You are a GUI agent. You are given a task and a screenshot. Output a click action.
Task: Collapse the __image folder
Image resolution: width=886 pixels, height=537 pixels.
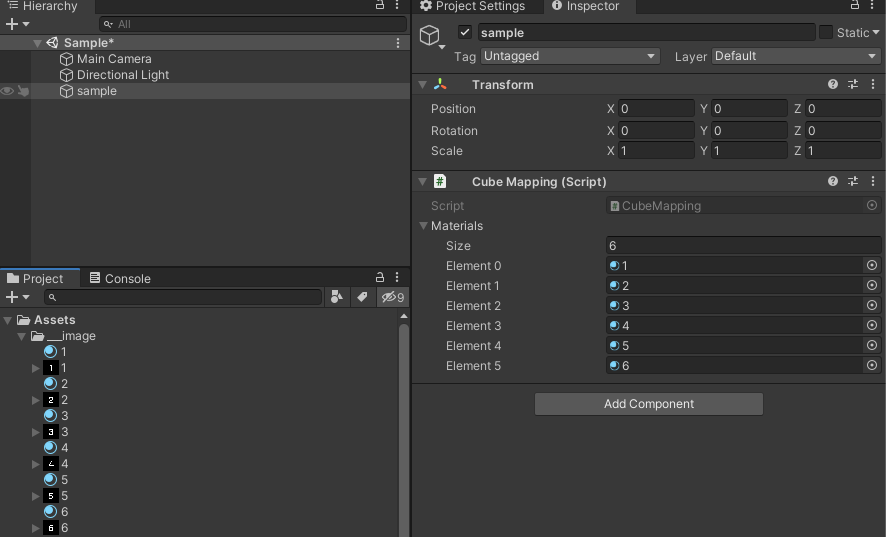click(21, 336)
